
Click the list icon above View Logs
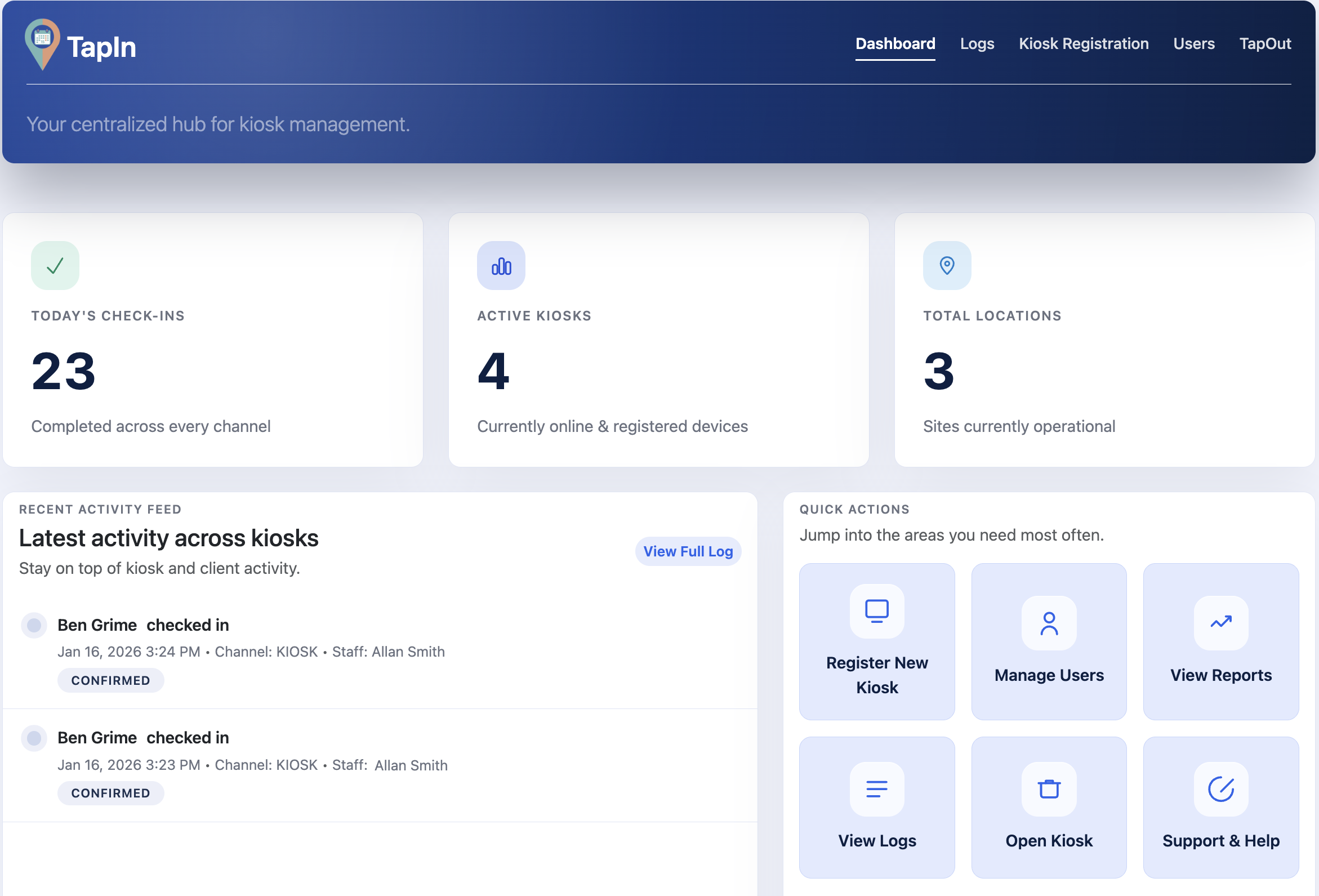[x=876, y=790]
